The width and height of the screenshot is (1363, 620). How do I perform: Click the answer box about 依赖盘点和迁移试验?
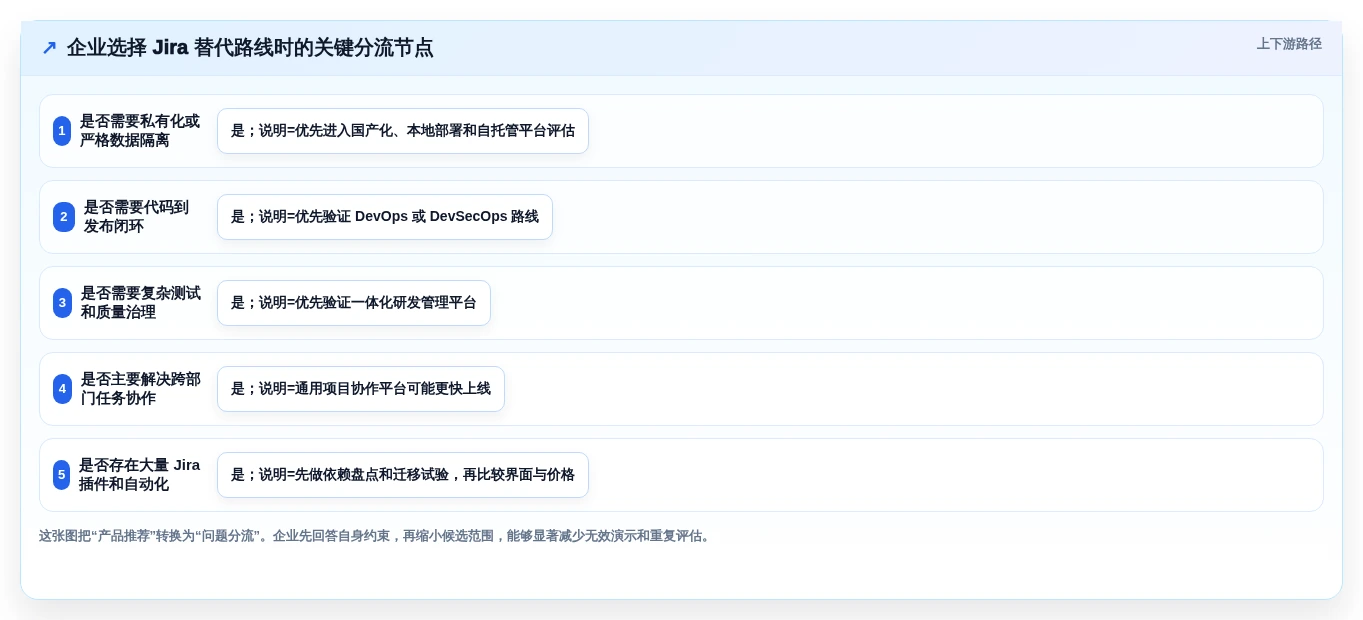coord(403,475)
